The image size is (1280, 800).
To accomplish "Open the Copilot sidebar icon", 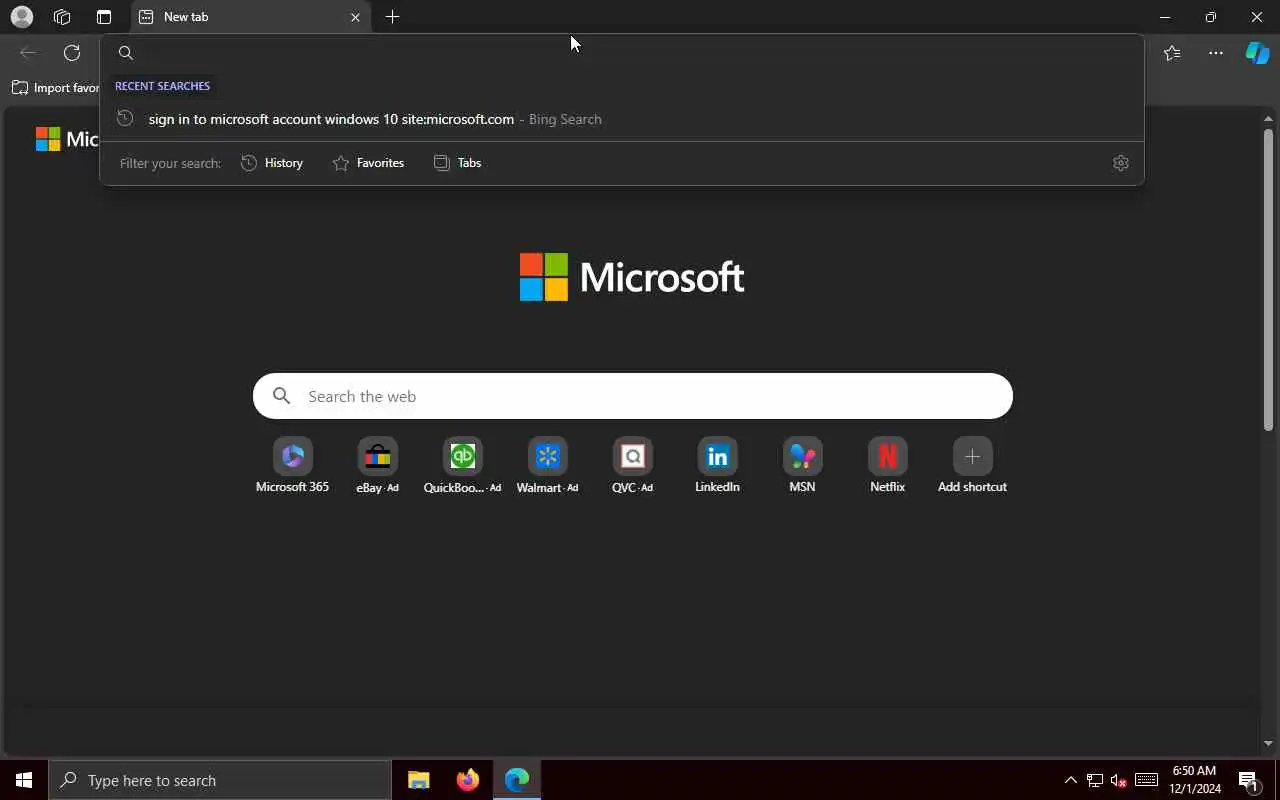I will [x=1257, y=53].
